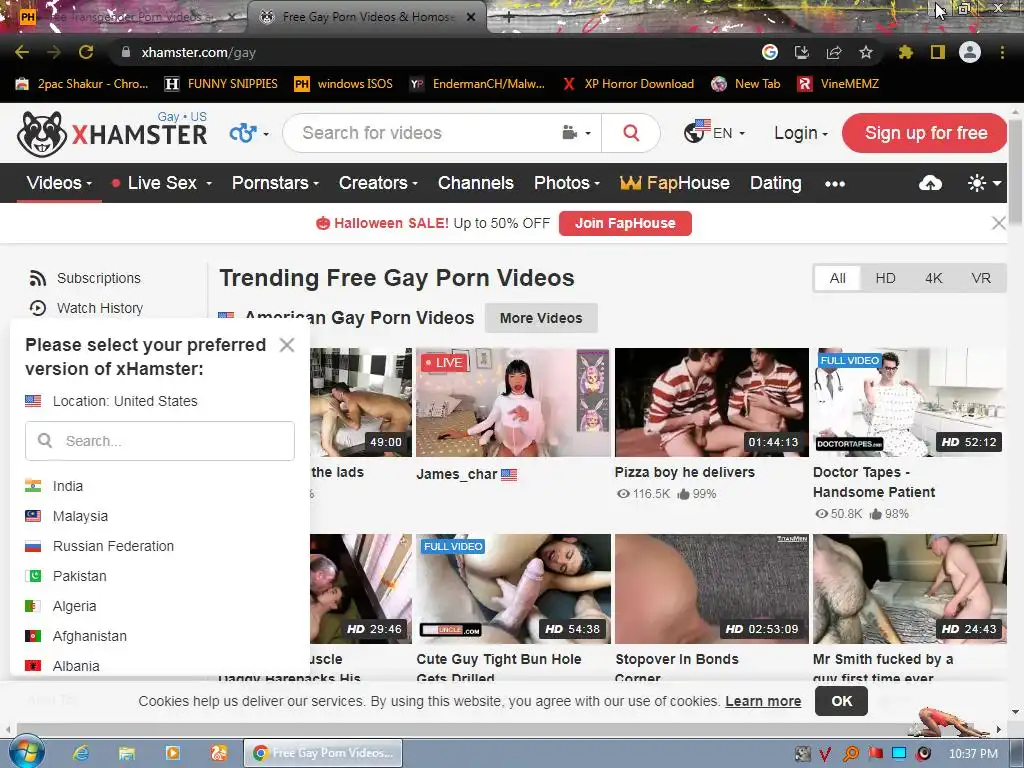Image resolution: width=1024 pixels, height=768 pixels.
Task: Click the install app icon in address bar
Action: (801, 52)
